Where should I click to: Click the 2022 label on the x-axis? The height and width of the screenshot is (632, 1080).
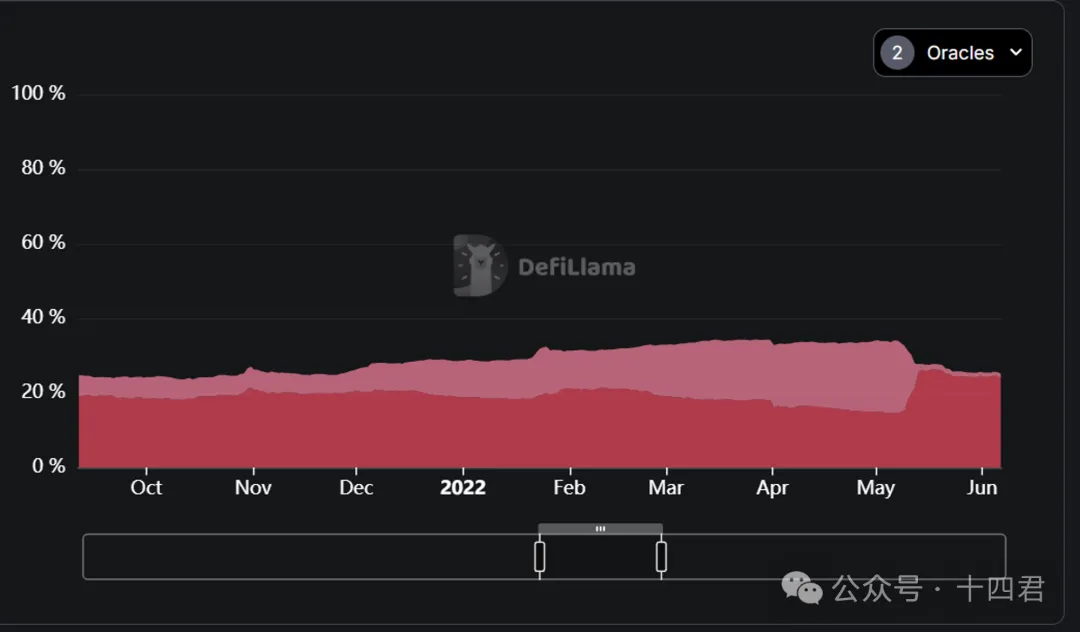463,487
